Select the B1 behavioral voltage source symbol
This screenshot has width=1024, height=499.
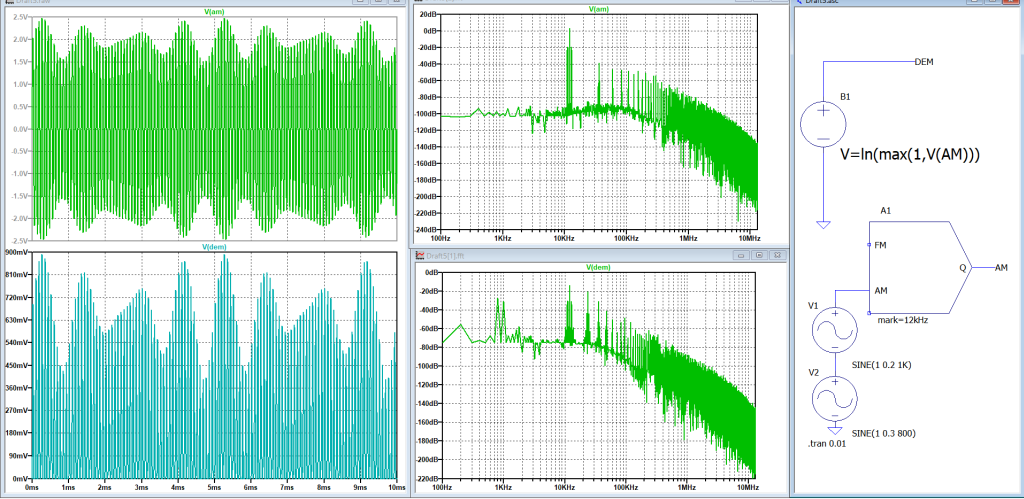[822, 124]
